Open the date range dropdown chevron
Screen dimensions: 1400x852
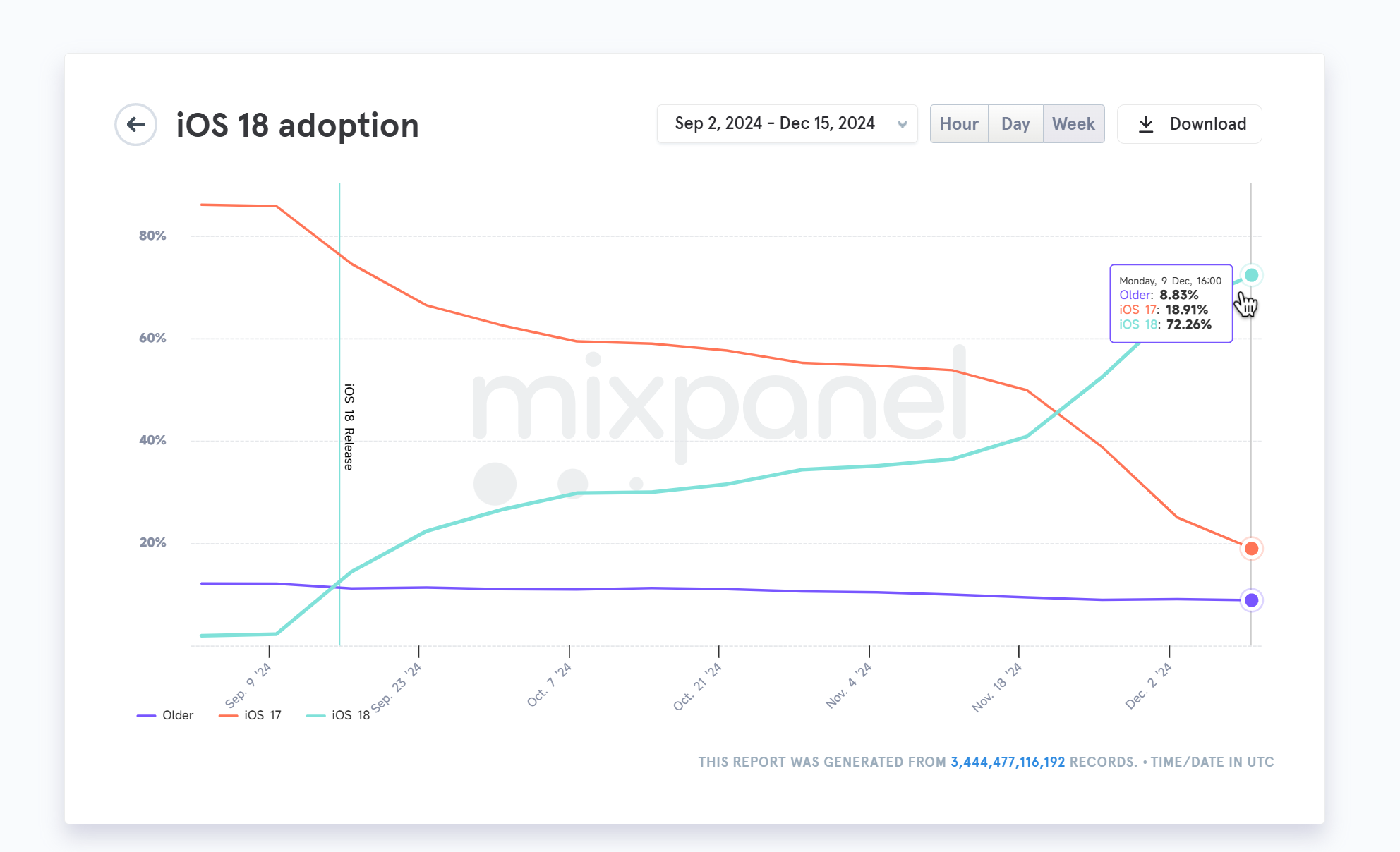[902, 124]
